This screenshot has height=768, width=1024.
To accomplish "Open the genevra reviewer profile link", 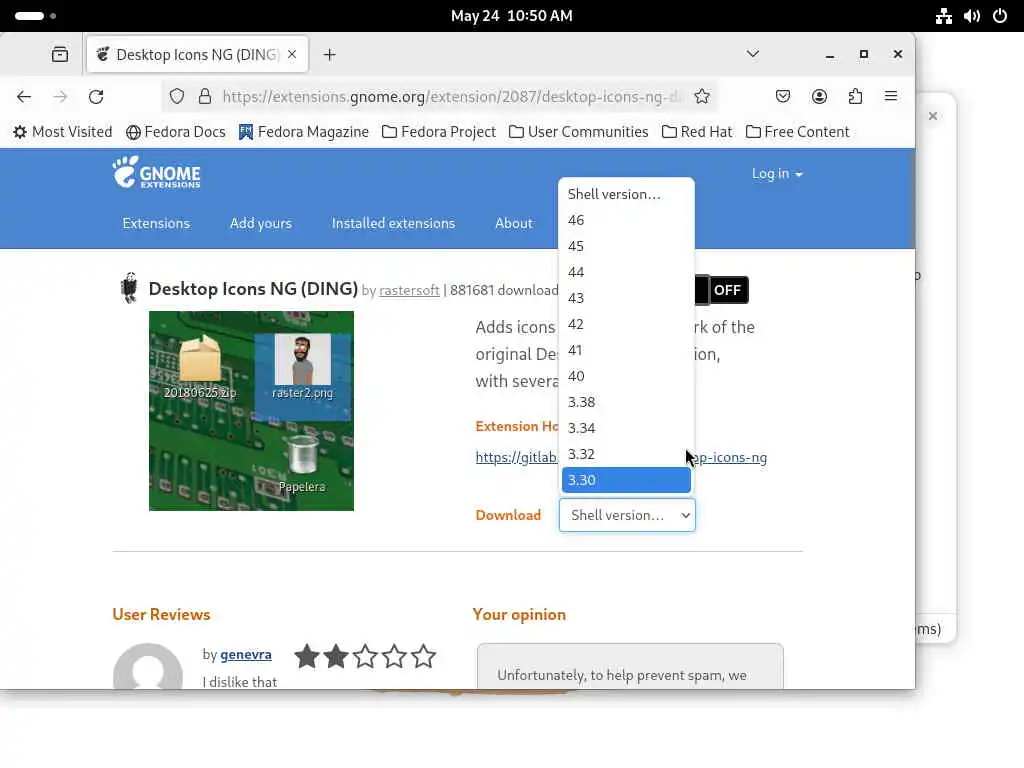I will [246, 654].
